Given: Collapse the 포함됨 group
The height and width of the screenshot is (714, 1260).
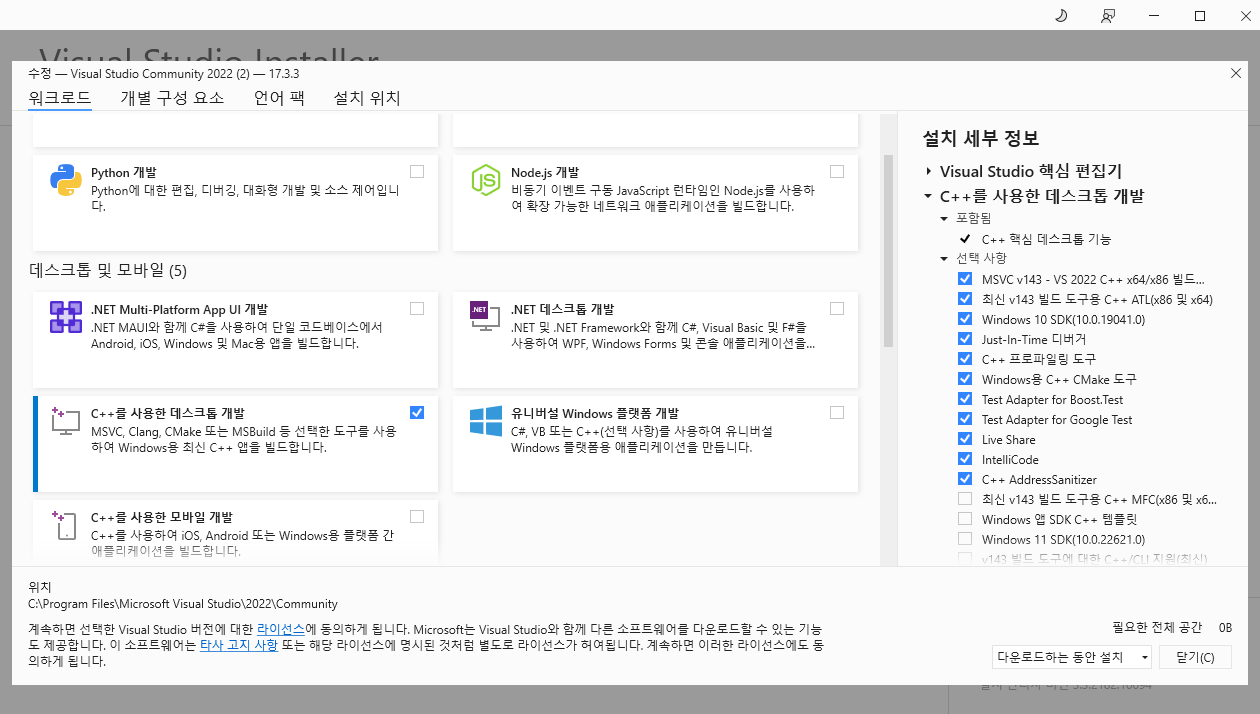Looking at the screenshot, I should tap(945, 218).
